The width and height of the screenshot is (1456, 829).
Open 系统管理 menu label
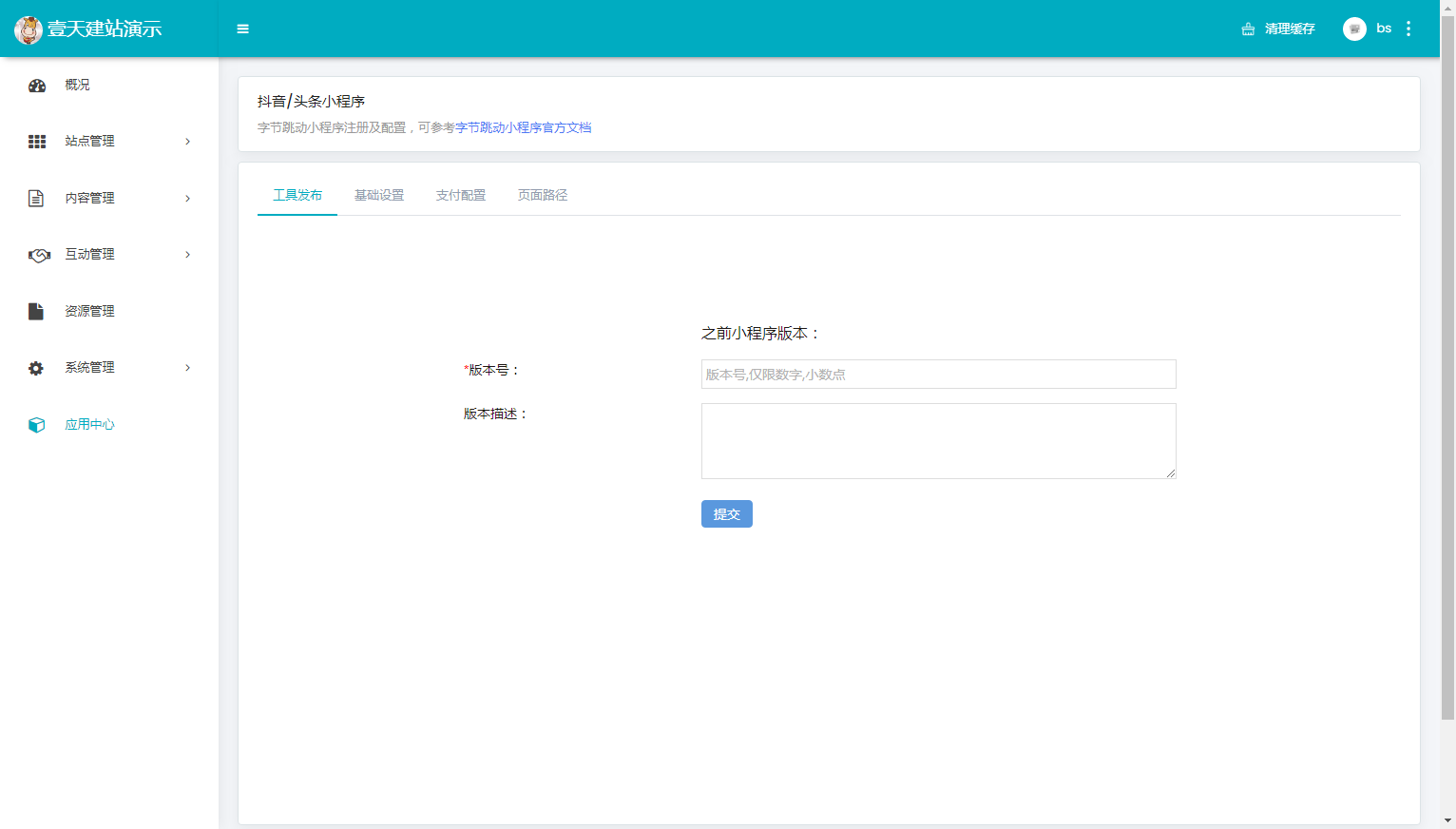(89, 367)
